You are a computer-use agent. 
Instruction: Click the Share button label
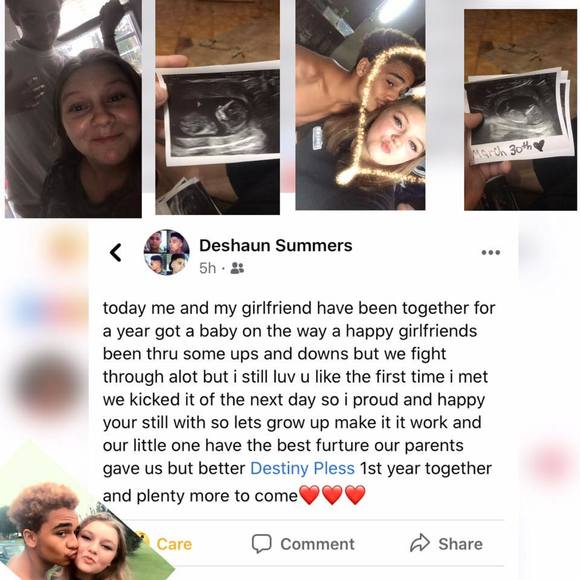coord(461,544)
